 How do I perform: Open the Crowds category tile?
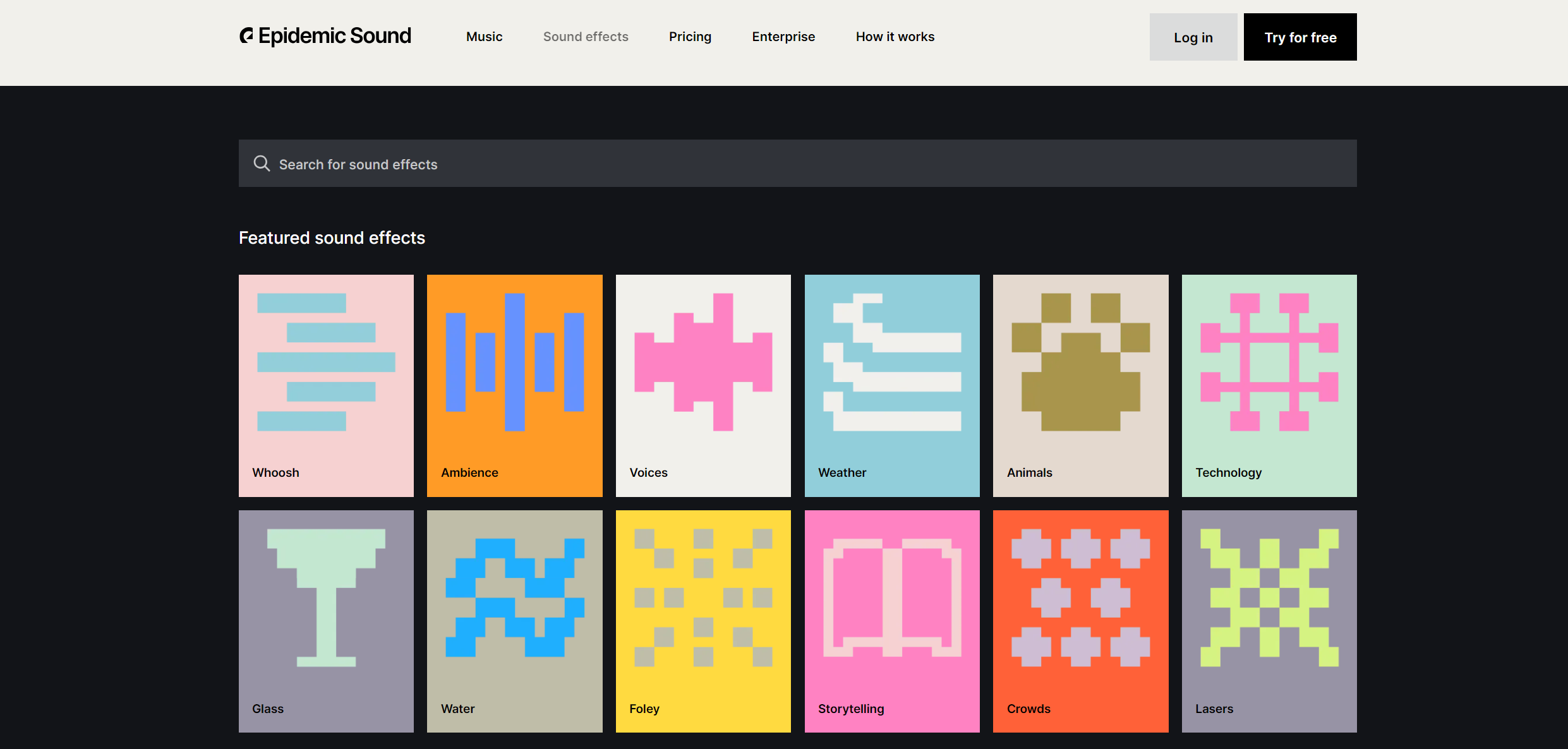pos(1080,621)
